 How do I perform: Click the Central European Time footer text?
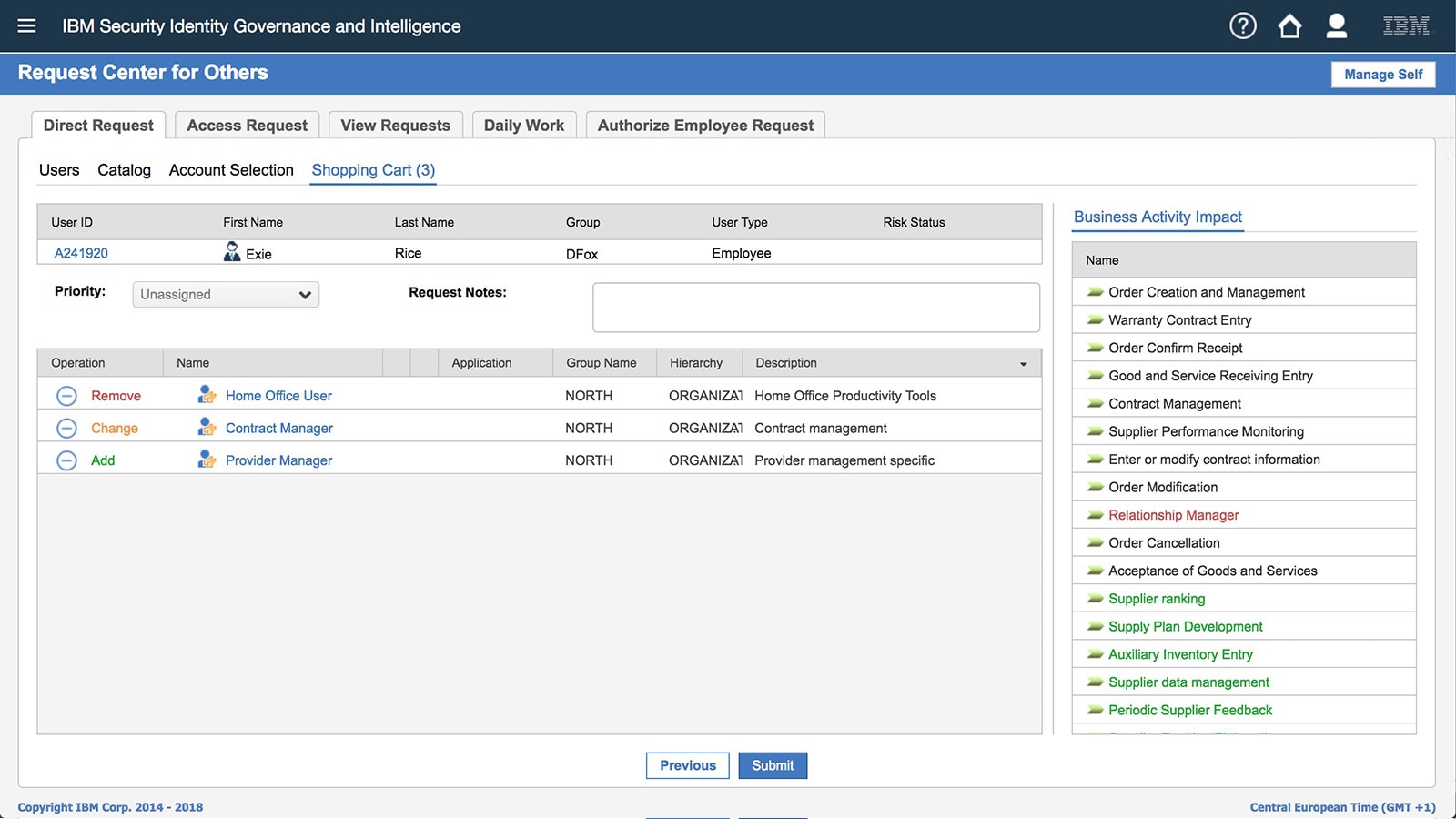[x=1342, y=807]
